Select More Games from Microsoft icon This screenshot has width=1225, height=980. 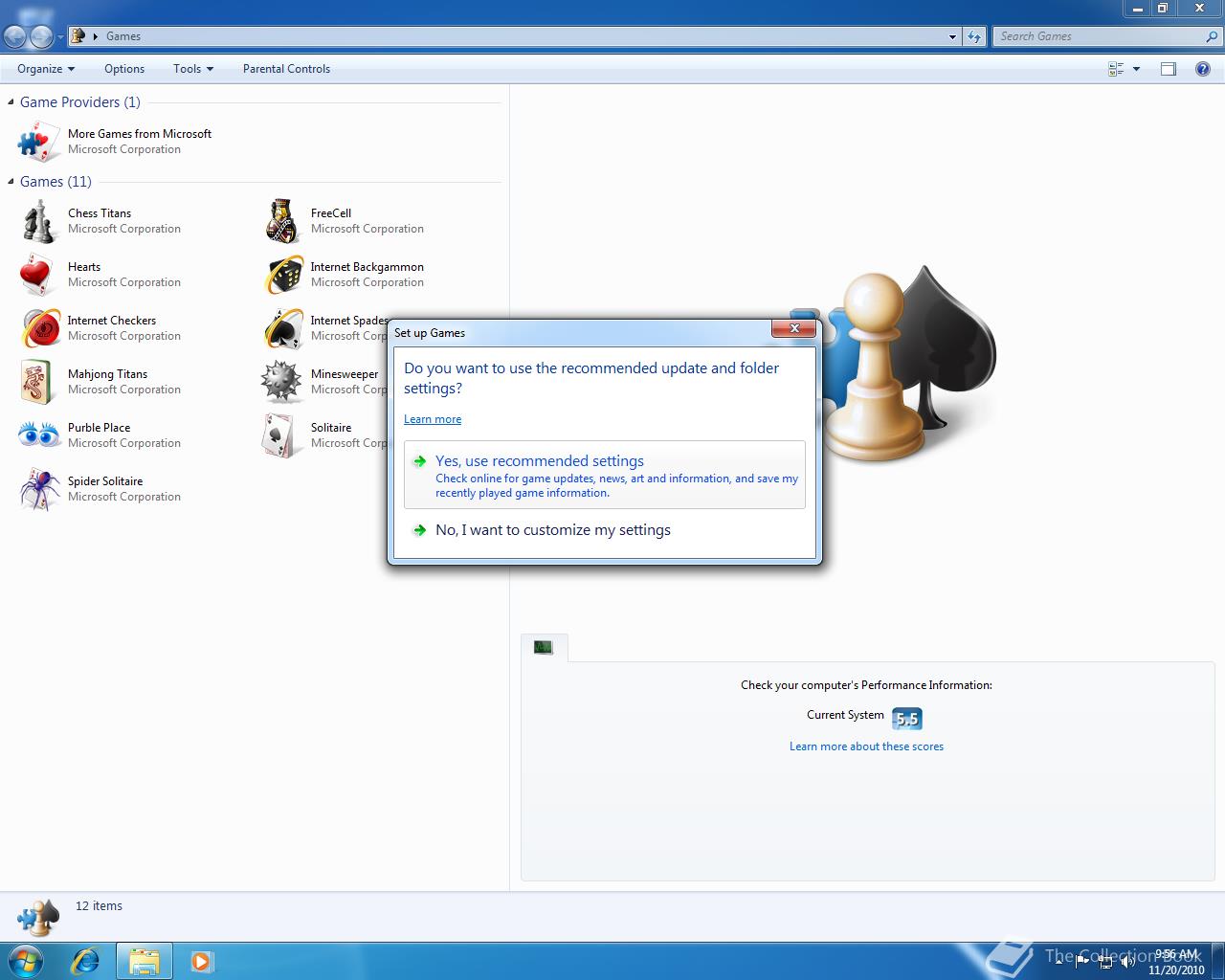coord(39,142)
